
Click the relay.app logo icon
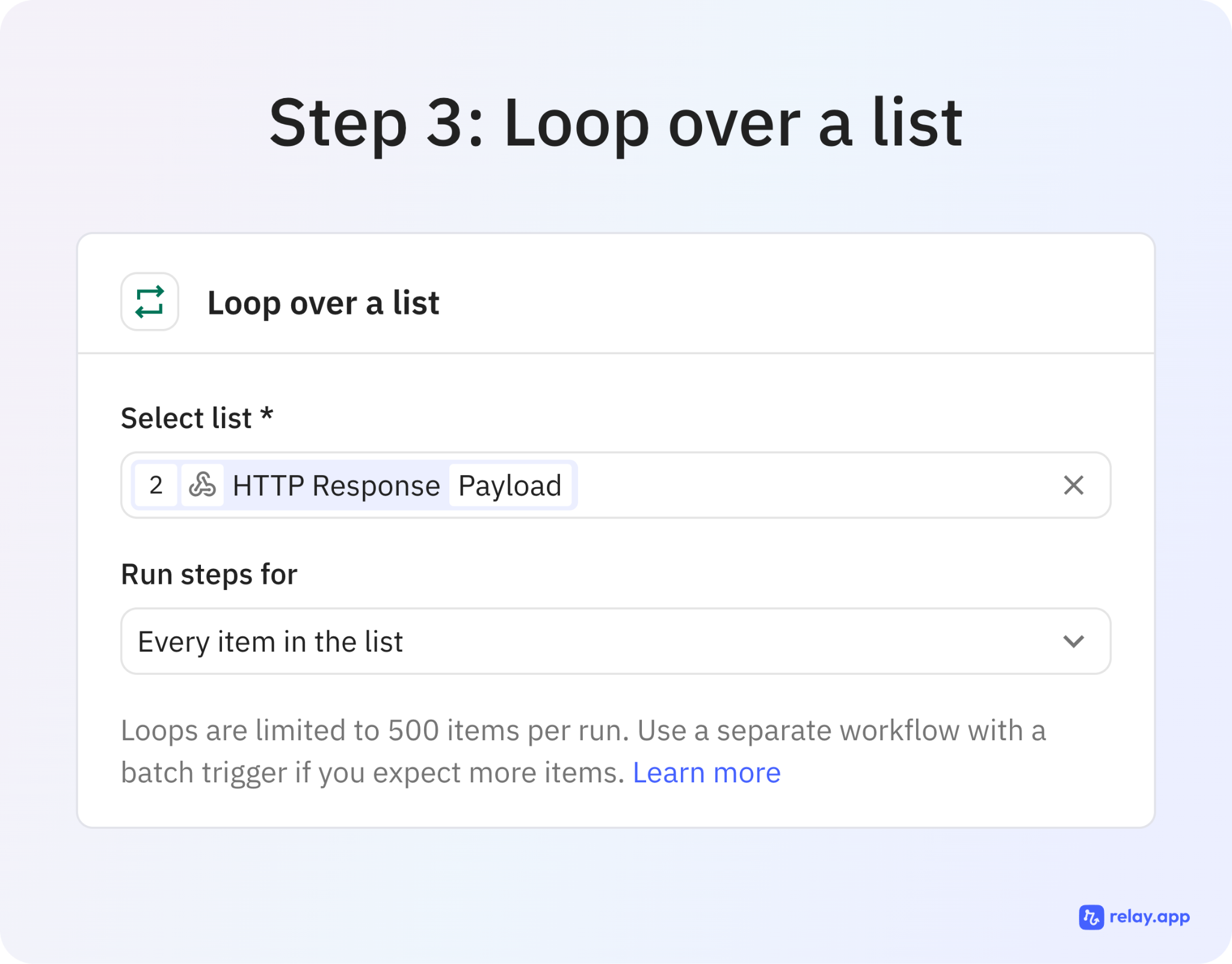click(1091, 917)
